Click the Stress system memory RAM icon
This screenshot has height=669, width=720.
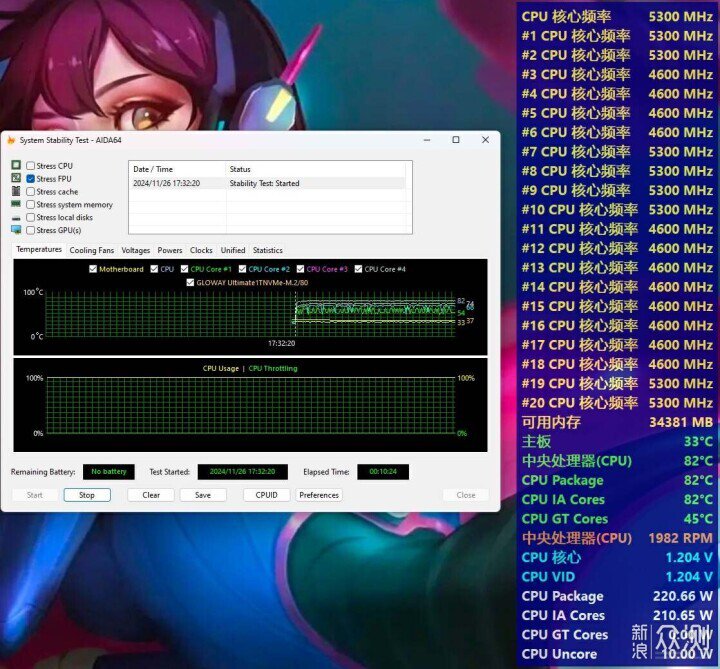16,203
